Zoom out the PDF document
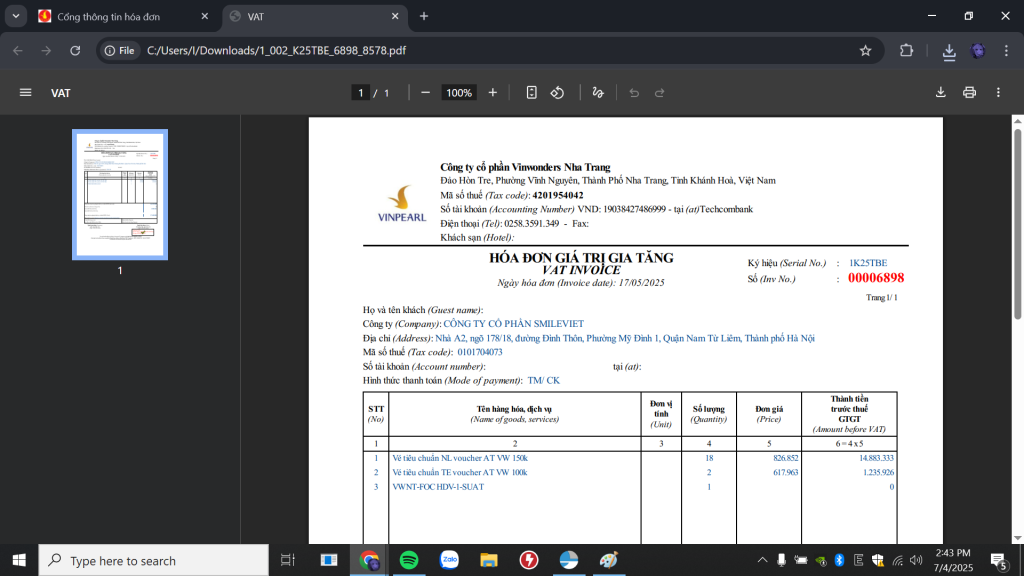Screen dimensions: 1024x576 tap(425, 93)
